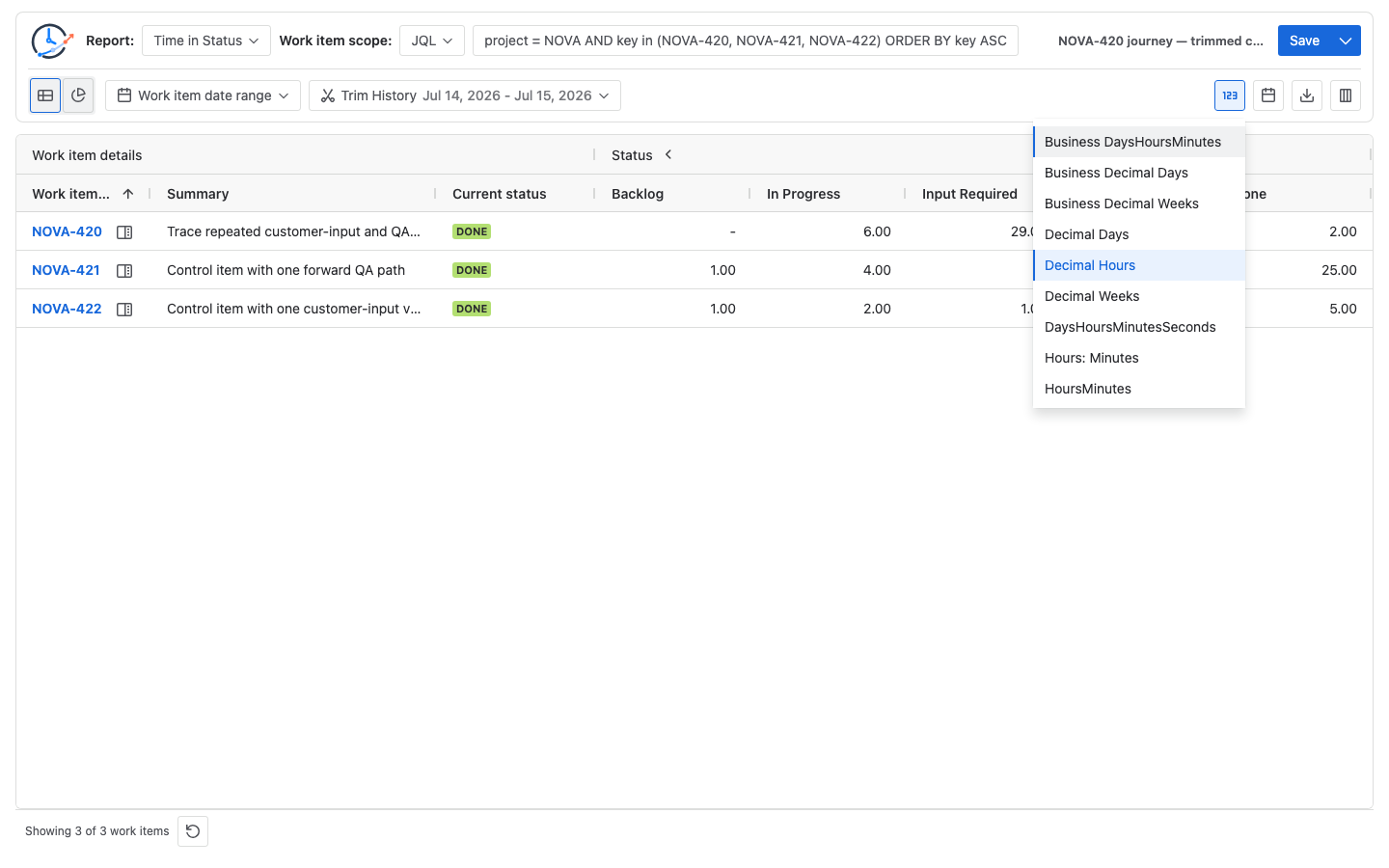Click the last column value 5.00
Screen dimensions: 1389x868
tap(1343, 309)
